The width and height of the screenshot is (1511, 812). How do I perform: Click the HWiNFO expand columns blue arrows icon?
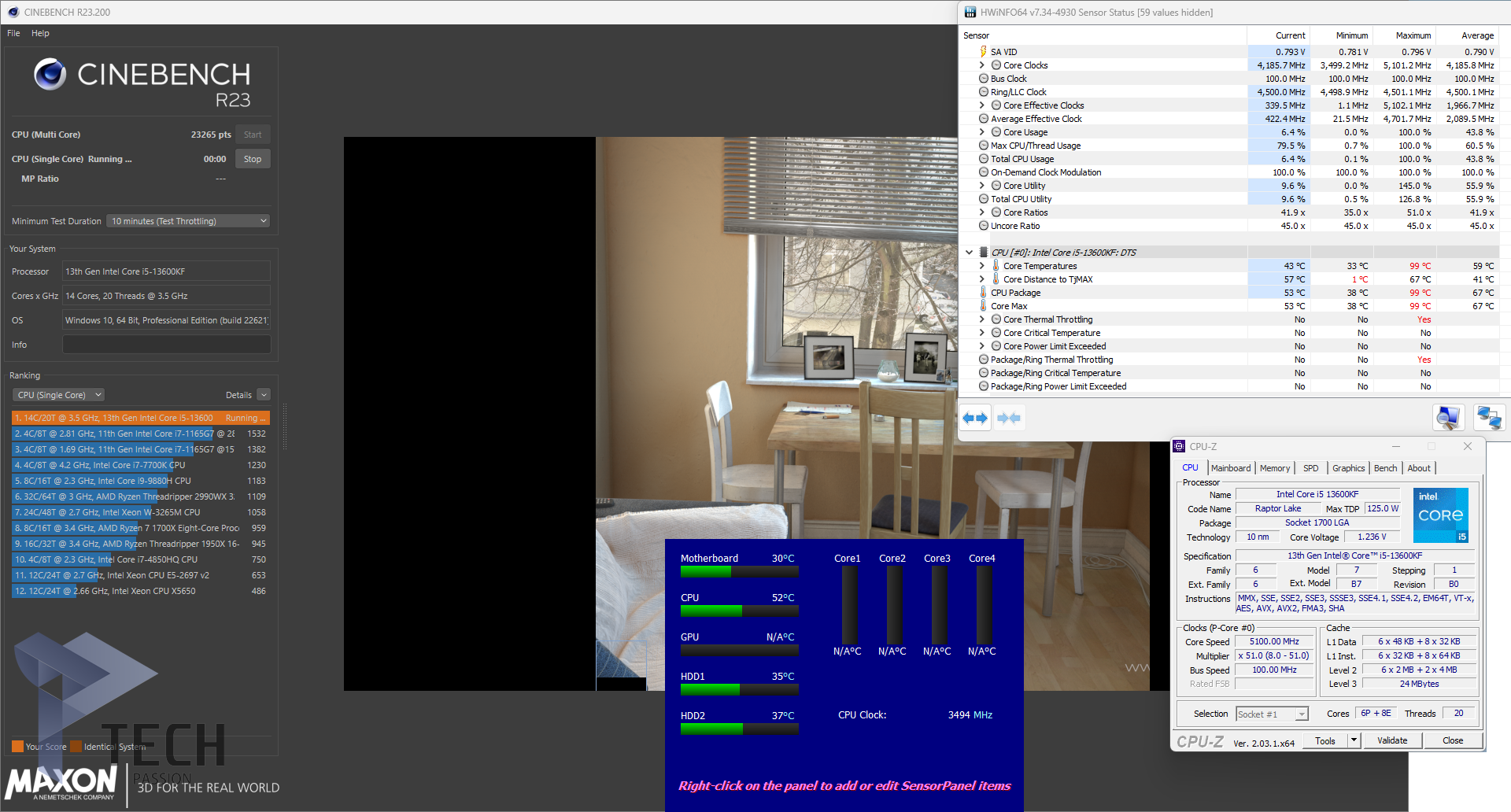click(975, 418)
